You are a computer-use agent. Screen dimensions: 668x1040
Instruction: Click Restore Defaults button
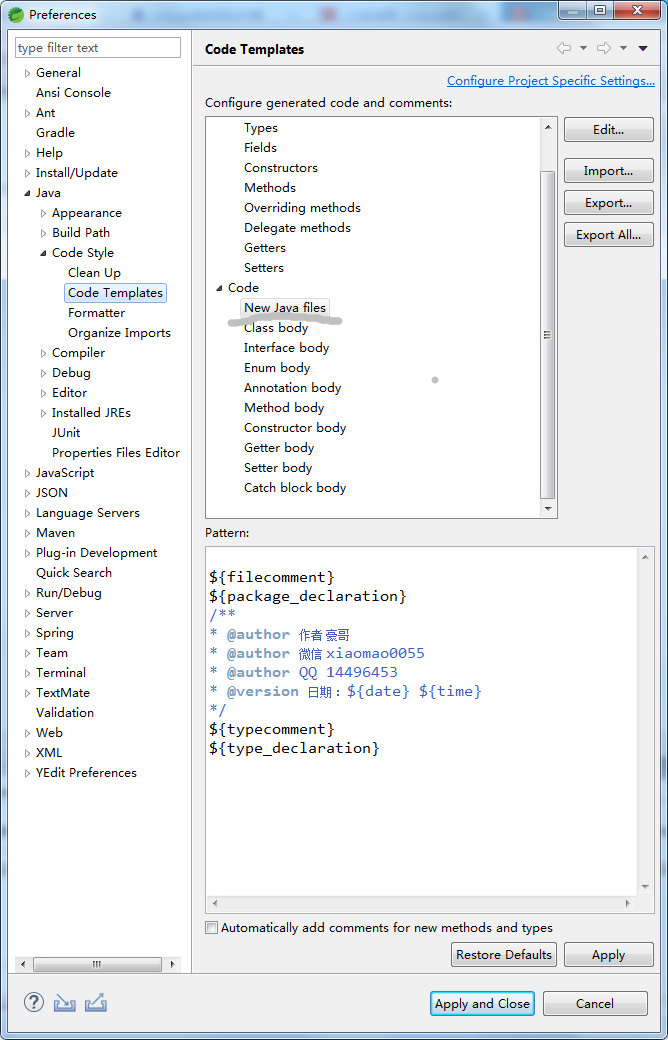click(503, 954)
